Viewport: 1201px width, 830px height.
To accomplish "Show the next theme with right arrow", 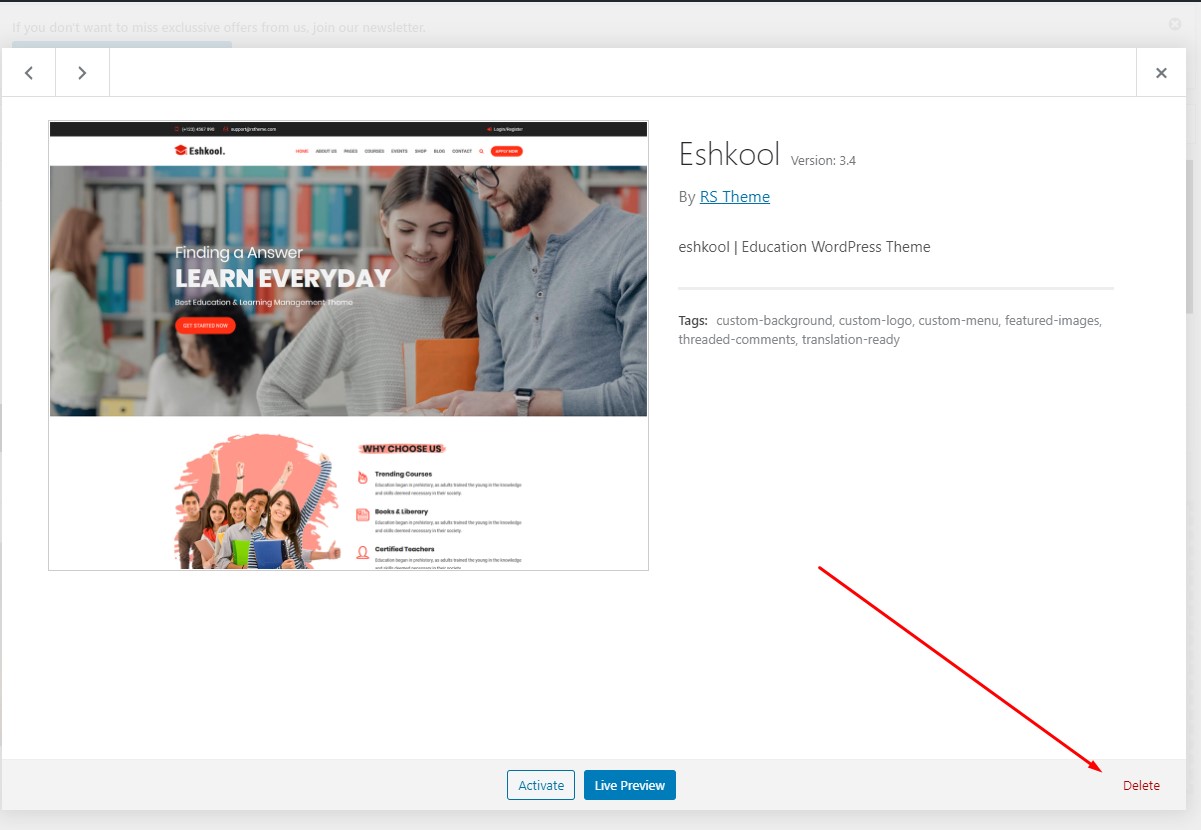I will point(82,73).
